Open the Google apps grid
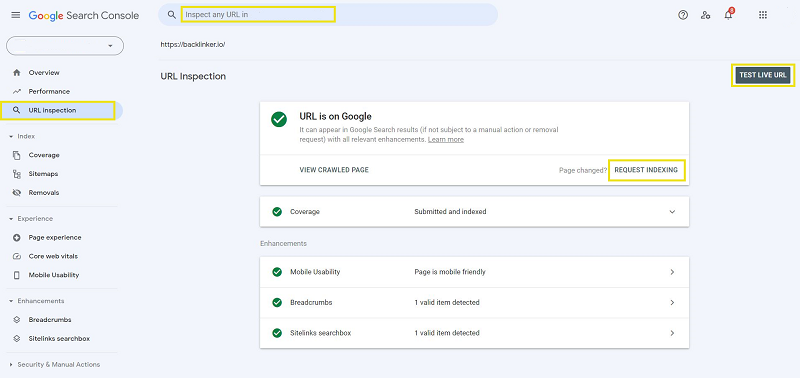800x378 pixels. pyautogui.click(x=763, y=15)
